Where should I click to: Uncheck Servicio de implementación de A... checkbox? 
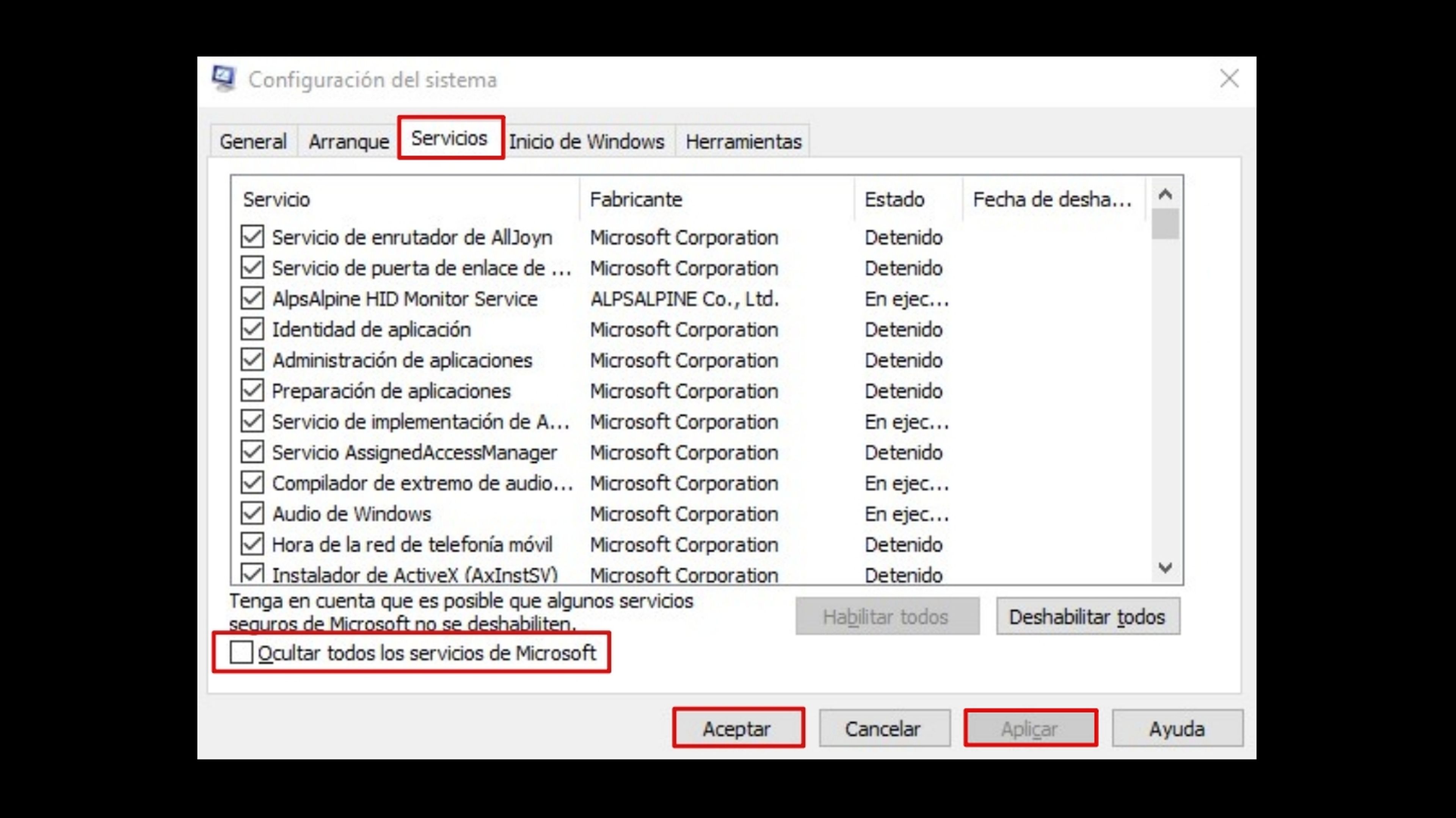pos(252,421)
